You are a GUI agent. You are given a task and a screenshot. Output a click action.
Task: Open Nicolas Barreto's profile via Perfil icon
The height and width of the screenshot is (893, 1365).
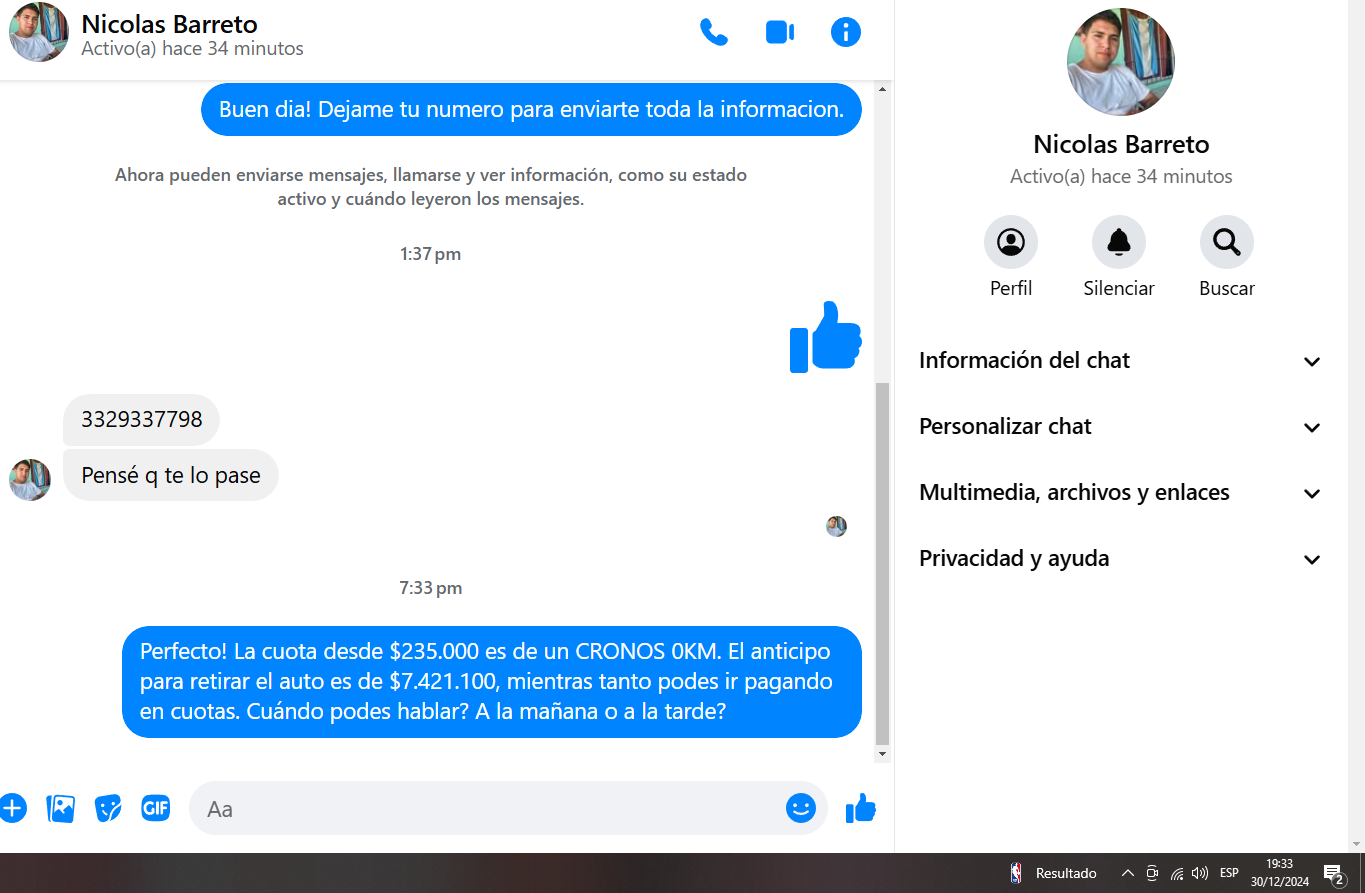click(x=1011, y=242)
